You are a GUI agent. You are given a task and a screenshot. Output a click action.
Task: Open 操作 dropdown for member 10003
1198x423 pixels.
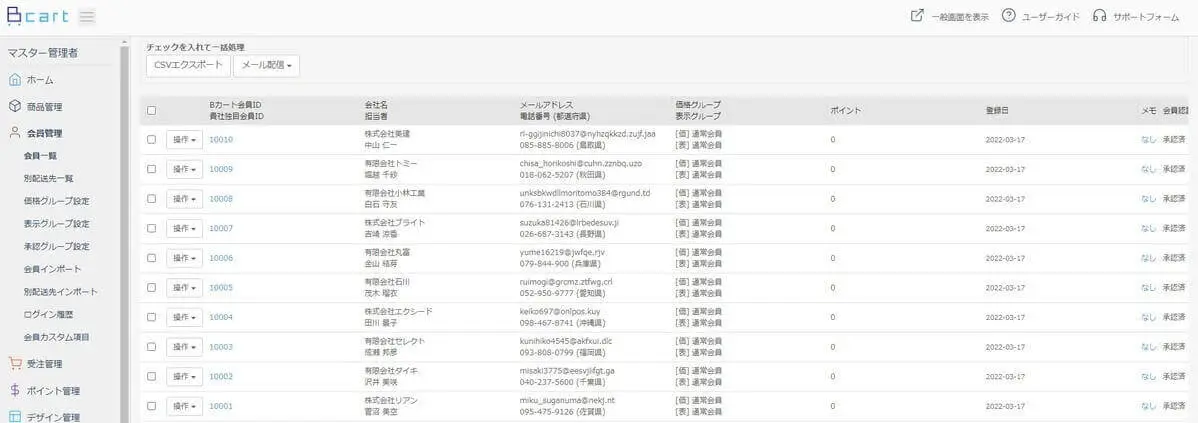tap(184, 347)
